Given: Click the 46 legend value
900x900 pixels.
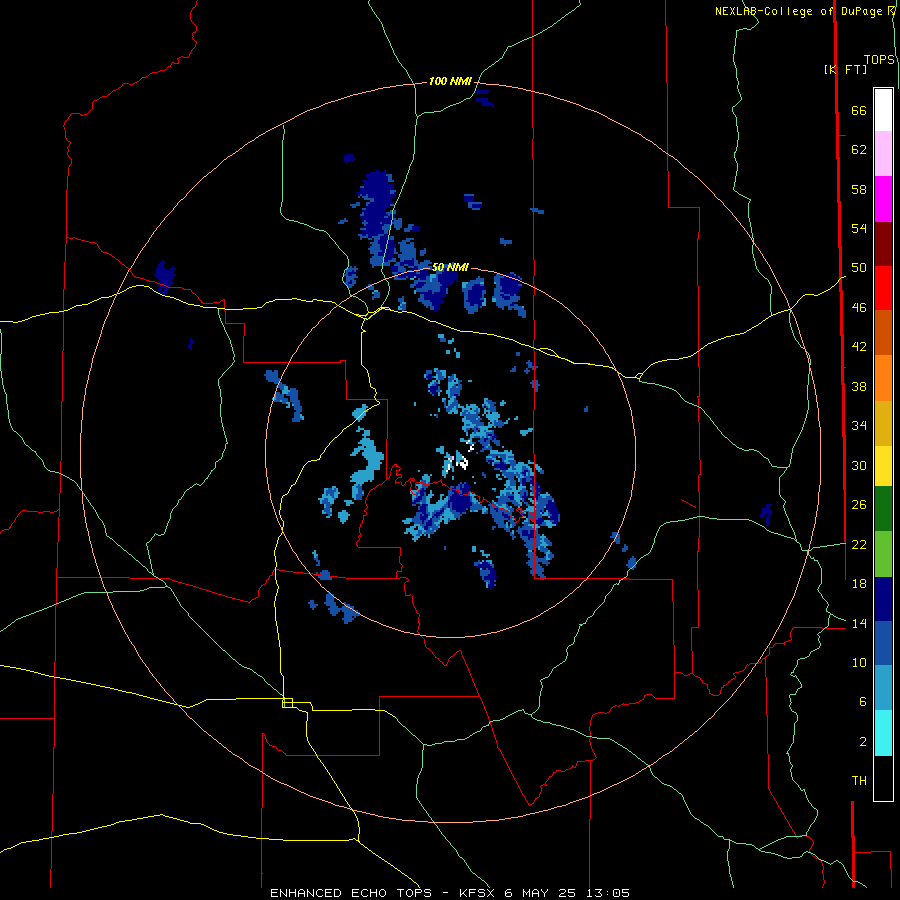Looking at the screenshot, I should click(859, 308).
